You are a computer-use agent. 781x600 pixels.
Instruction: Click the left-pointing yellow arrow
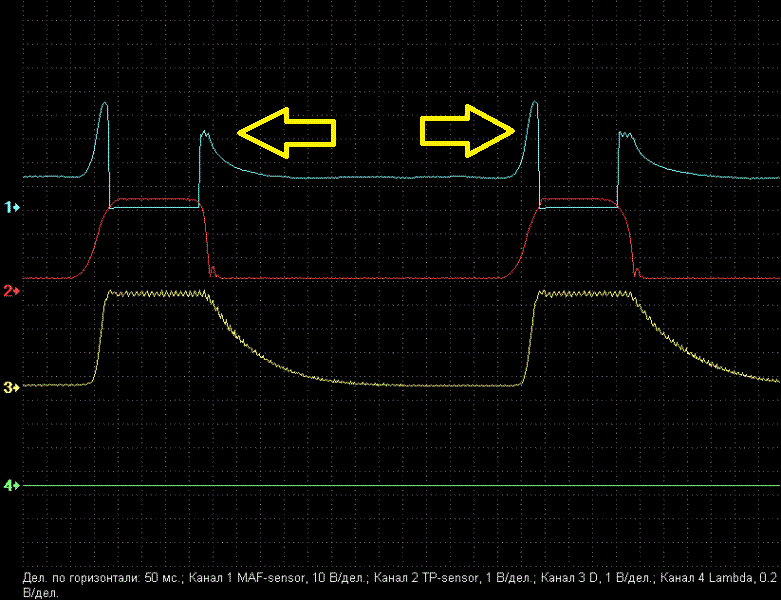coord(285,133)
